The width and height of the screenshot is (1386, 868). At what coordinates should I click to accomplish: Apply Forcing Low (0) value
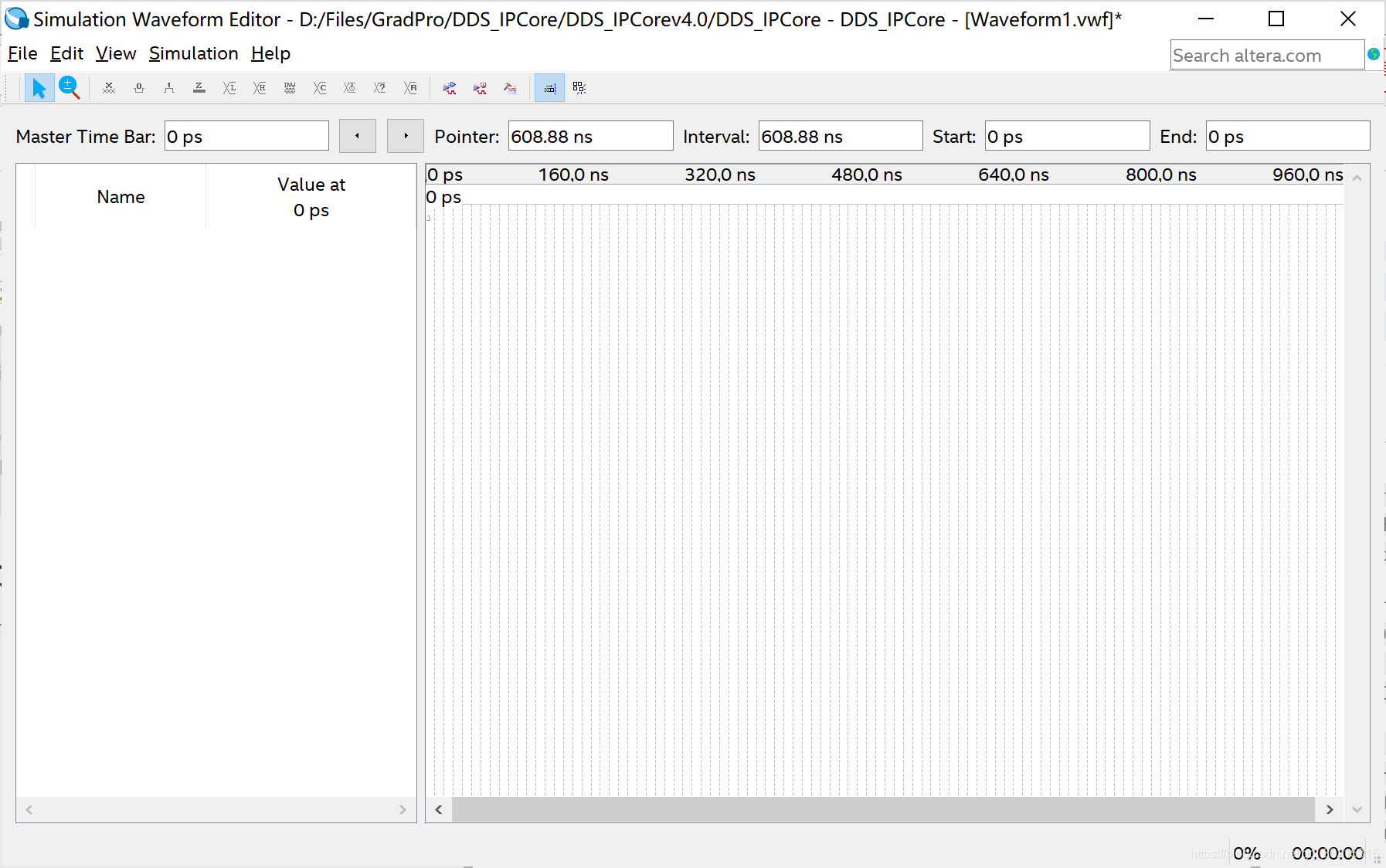point(139,88)
